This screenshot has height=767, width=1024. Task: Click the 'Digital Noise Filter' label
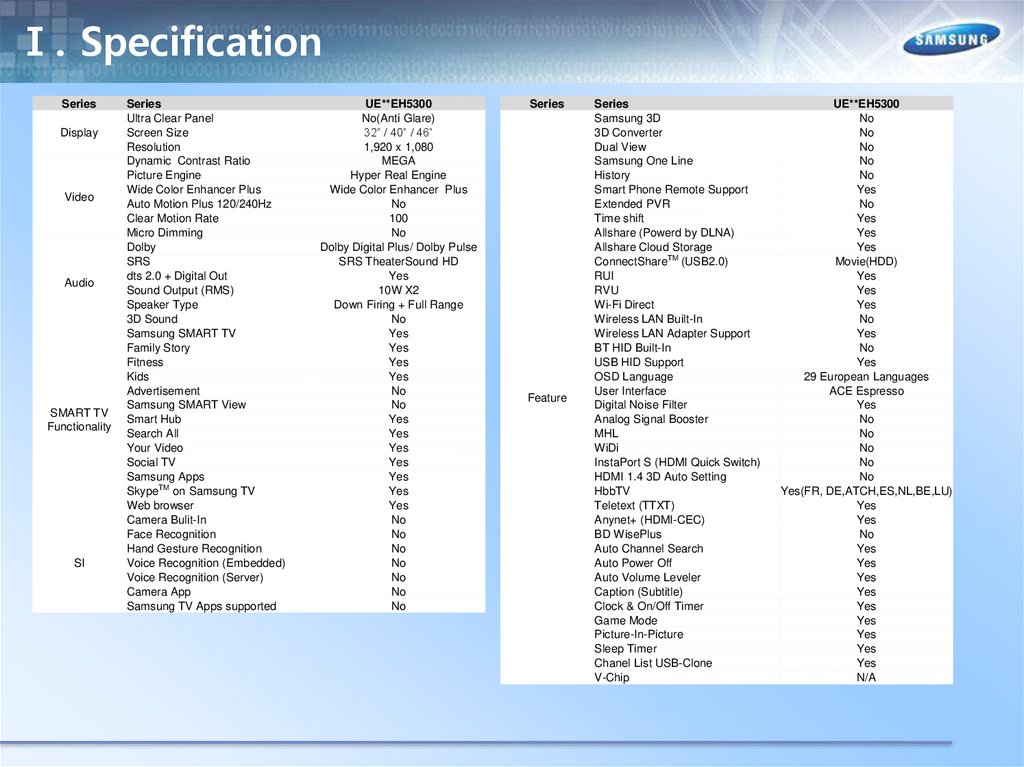(x=640, y=404)
